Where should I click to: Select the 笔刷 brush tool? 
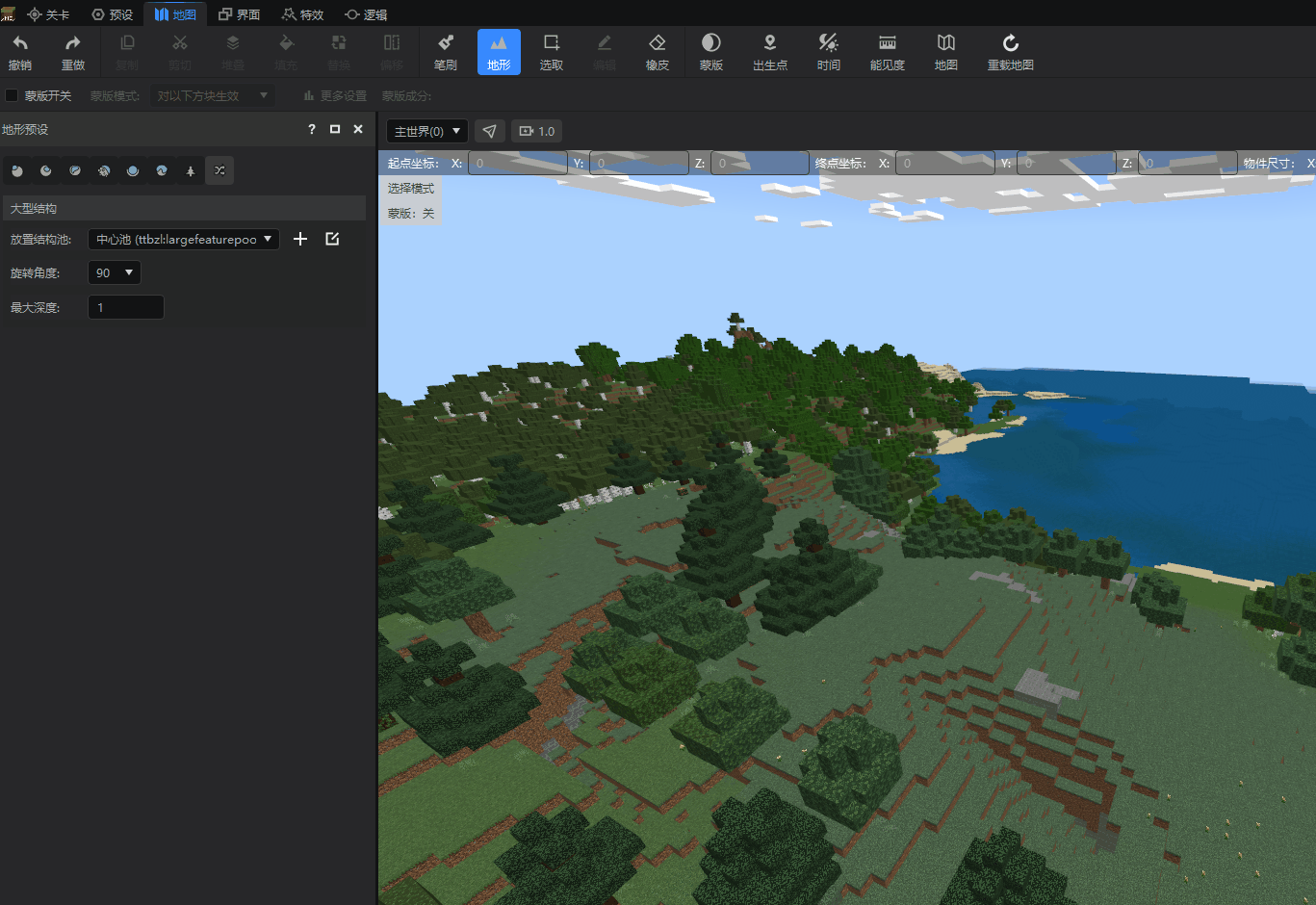click(446, 52)
